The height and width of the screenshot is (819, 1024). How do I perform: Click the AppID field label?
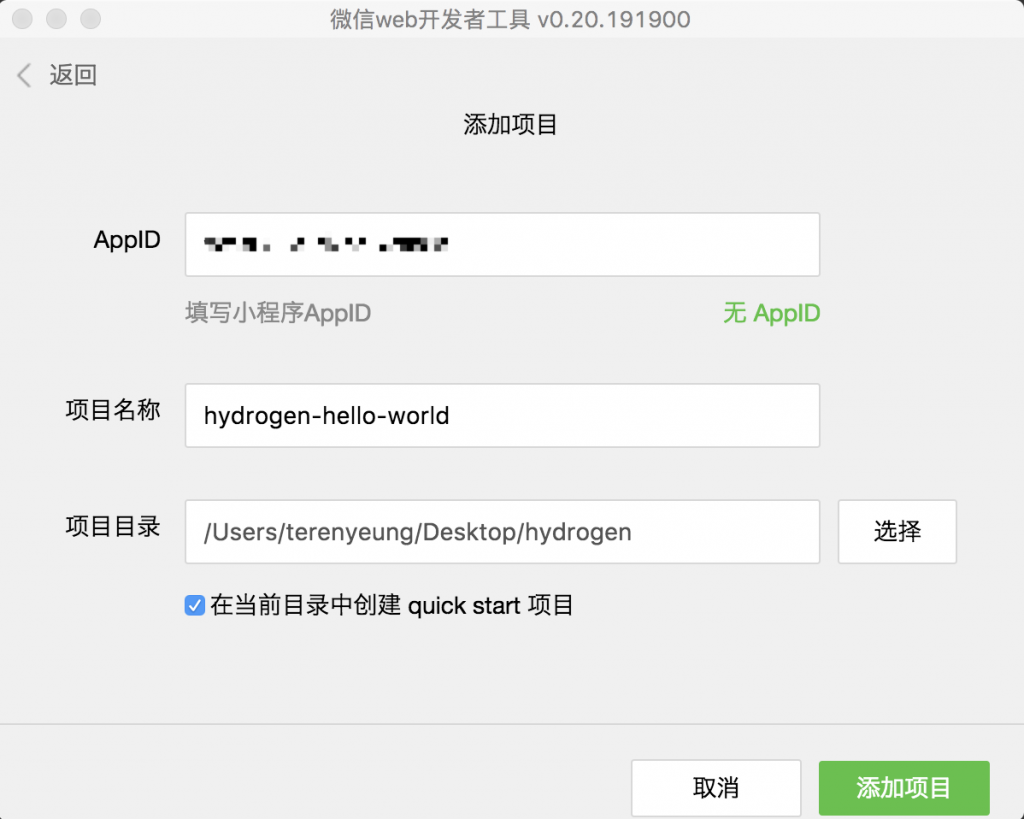[127, 240]
